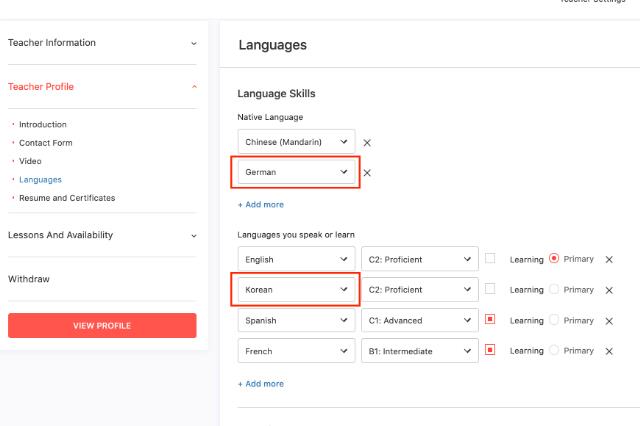Open the English language dropdown
Screen dimensions: 640x426
click(x=296, y=259)
